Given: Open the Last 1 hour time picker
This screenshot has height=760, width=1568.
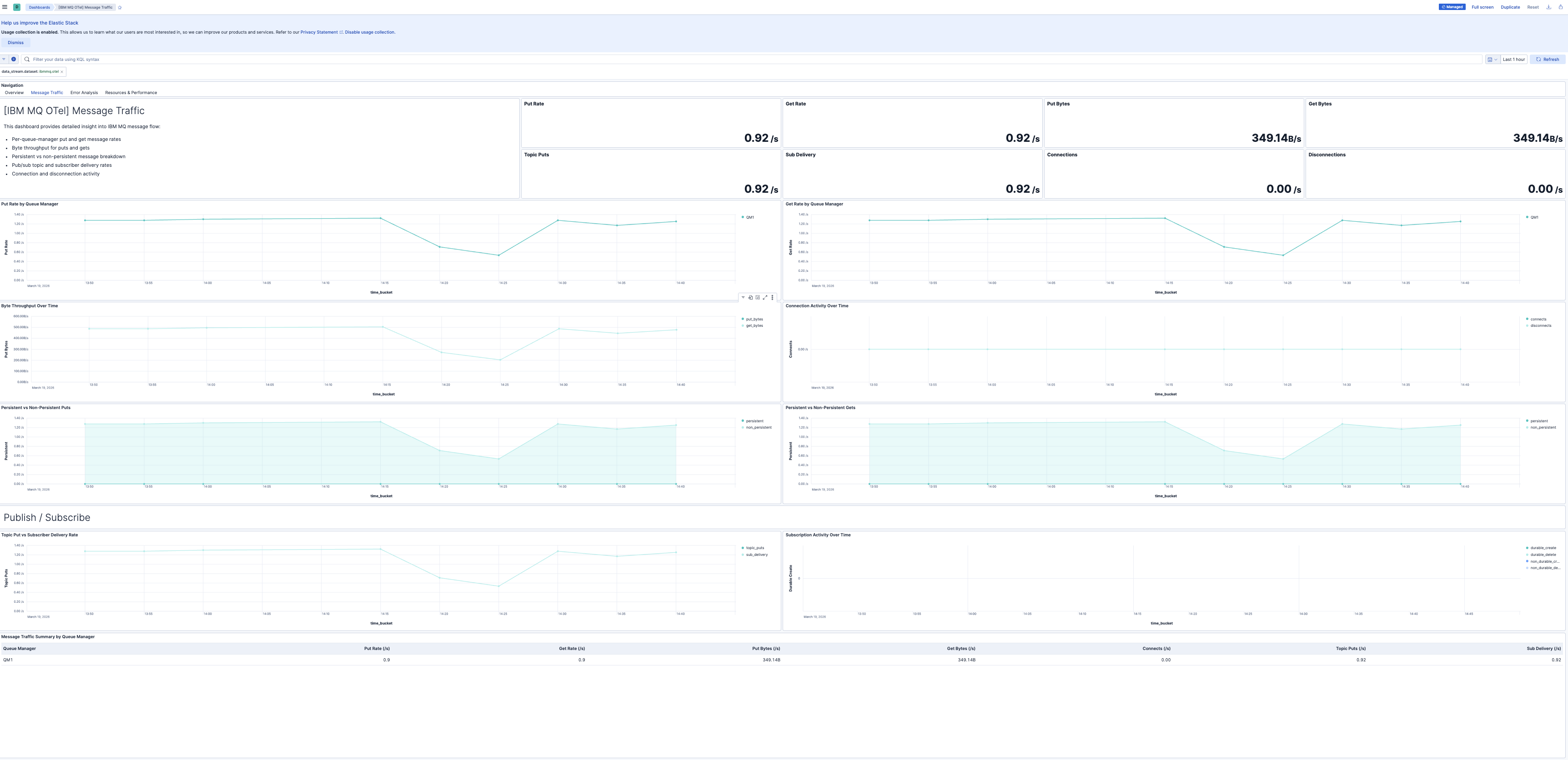Looking at the screenshot, I should 1513,59.
